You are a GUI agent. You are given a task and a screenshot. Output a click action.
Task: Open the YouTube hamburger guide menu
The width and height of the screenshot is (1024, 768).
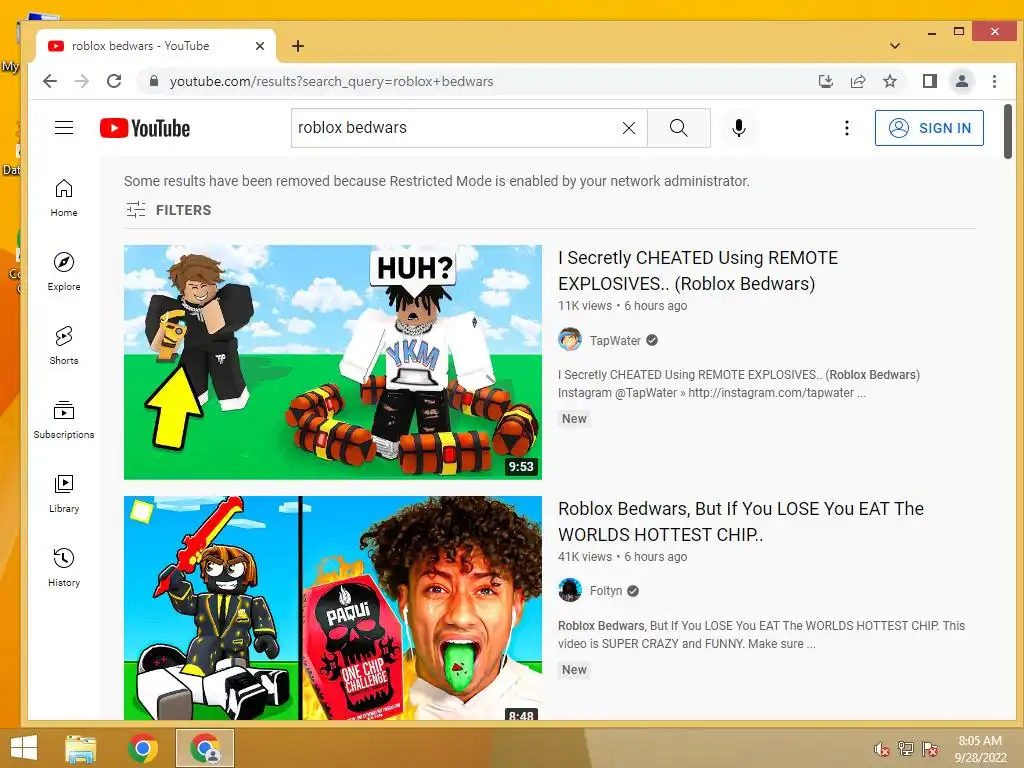(x=64, y=127)
